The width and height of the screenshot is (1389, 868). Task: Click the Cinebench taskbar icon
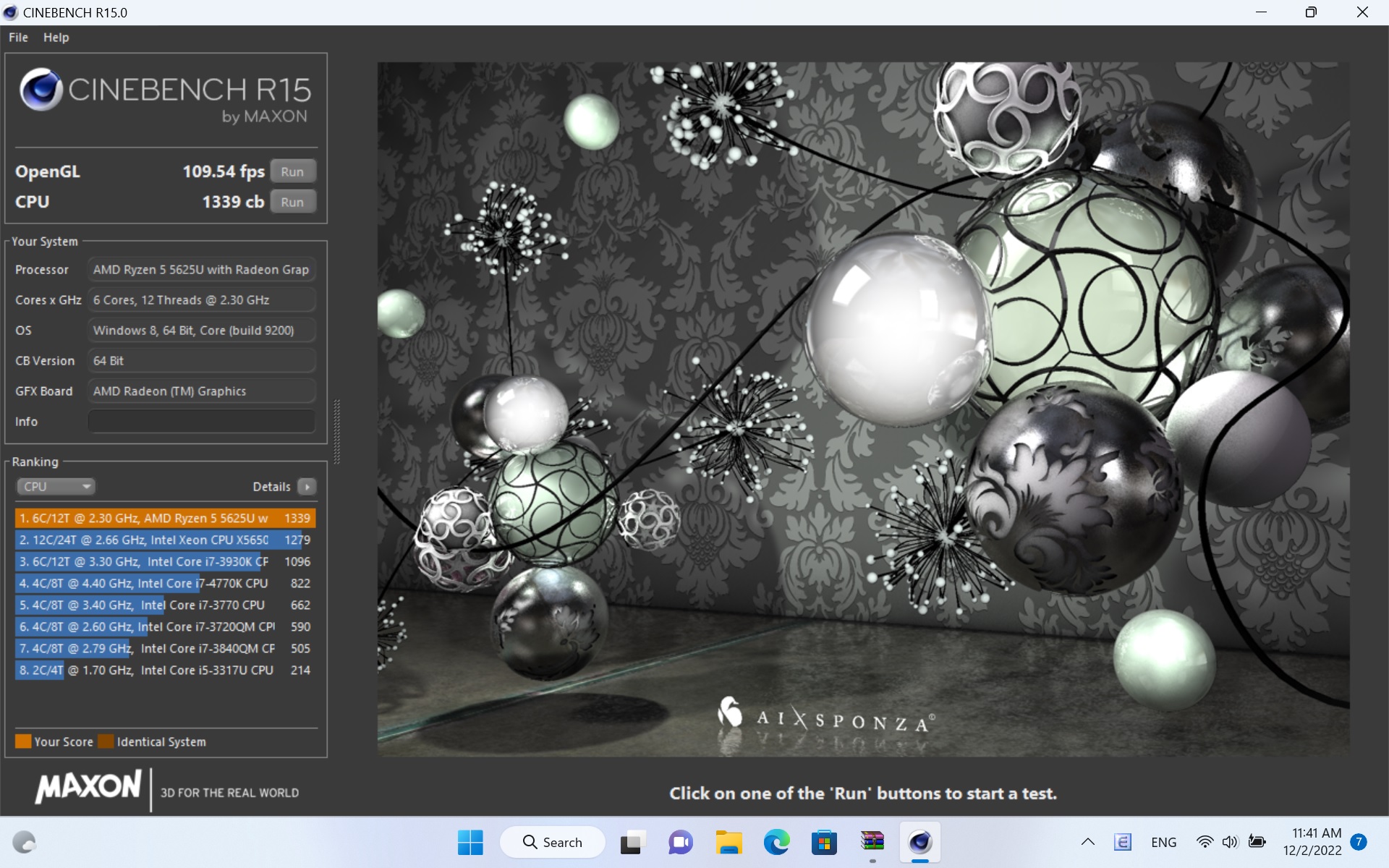(920, 842)
